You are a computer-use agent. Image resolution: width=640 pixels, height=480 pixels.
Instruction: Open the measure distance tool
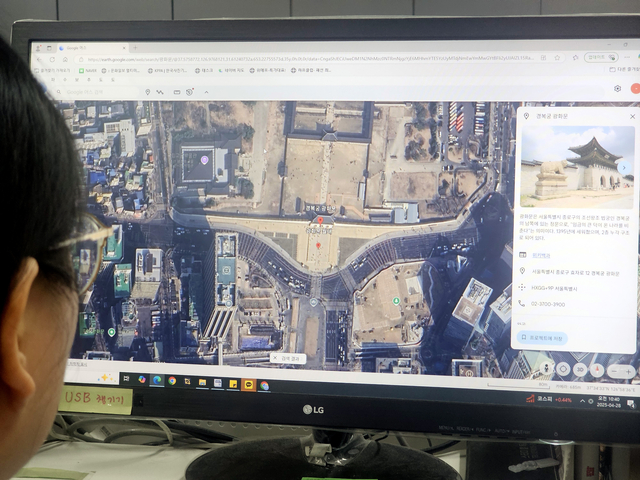(x=177, y=92)
